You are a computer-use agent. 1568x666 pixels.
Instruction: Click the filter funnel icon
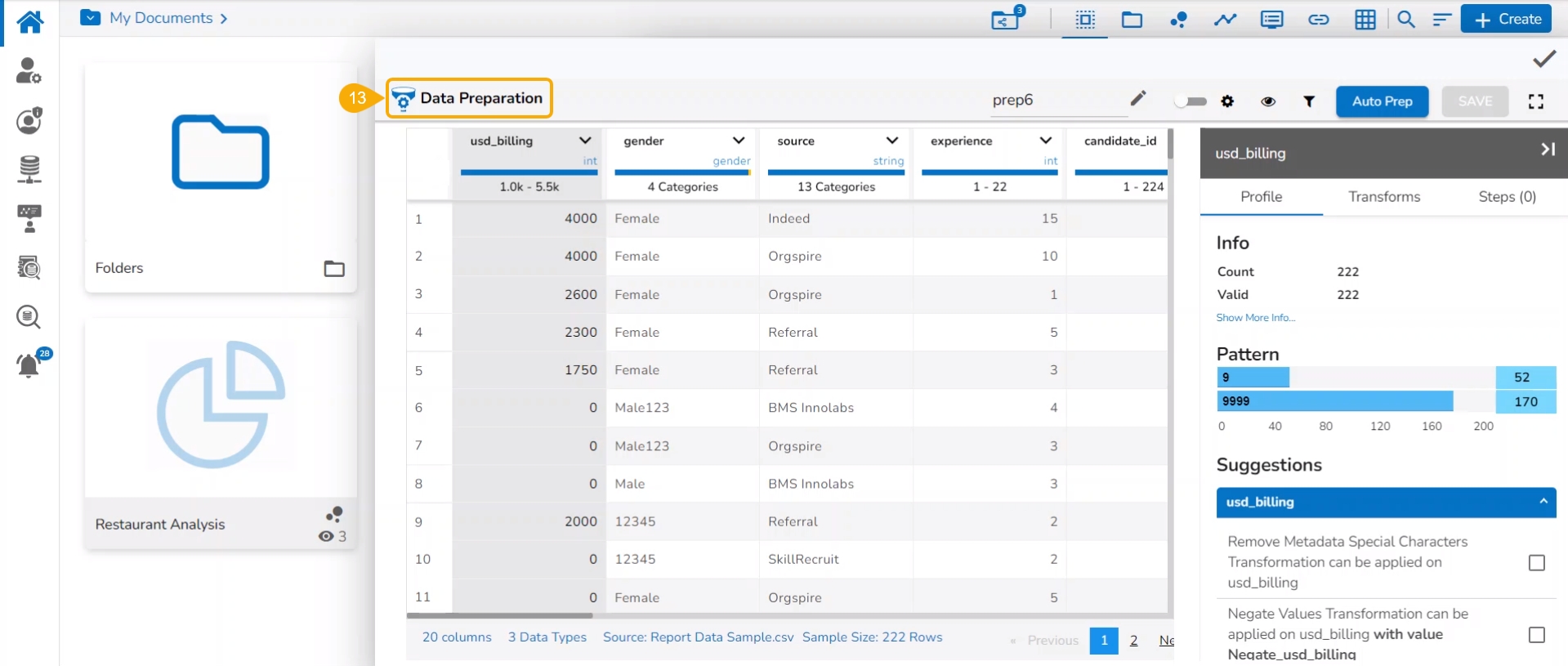pyautogui.click(x=1309, y=101)
